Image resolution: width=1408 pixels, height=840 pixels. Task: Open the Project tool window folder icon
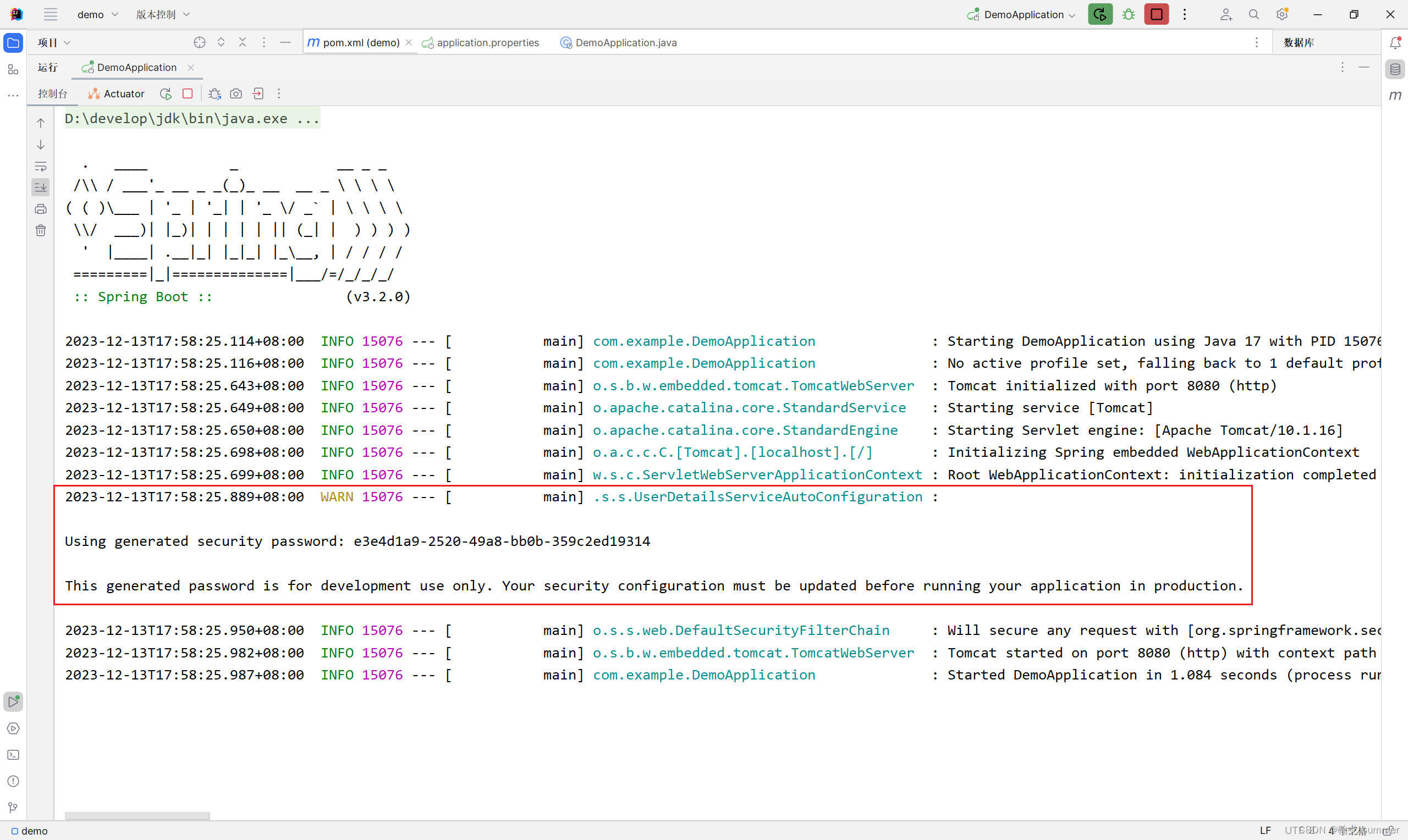point(13,43)
